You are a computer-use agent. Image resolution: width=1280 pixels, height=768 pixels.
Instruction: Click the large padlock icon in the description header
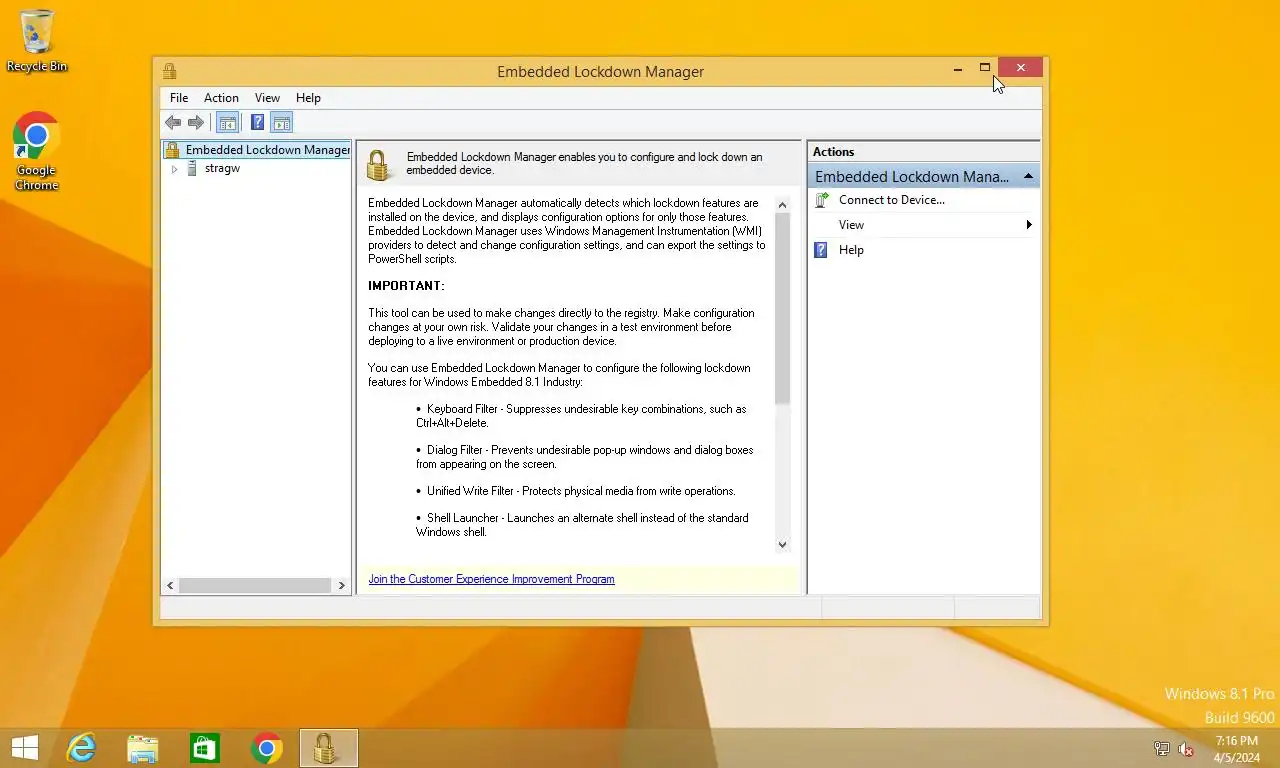click(378, 165)
